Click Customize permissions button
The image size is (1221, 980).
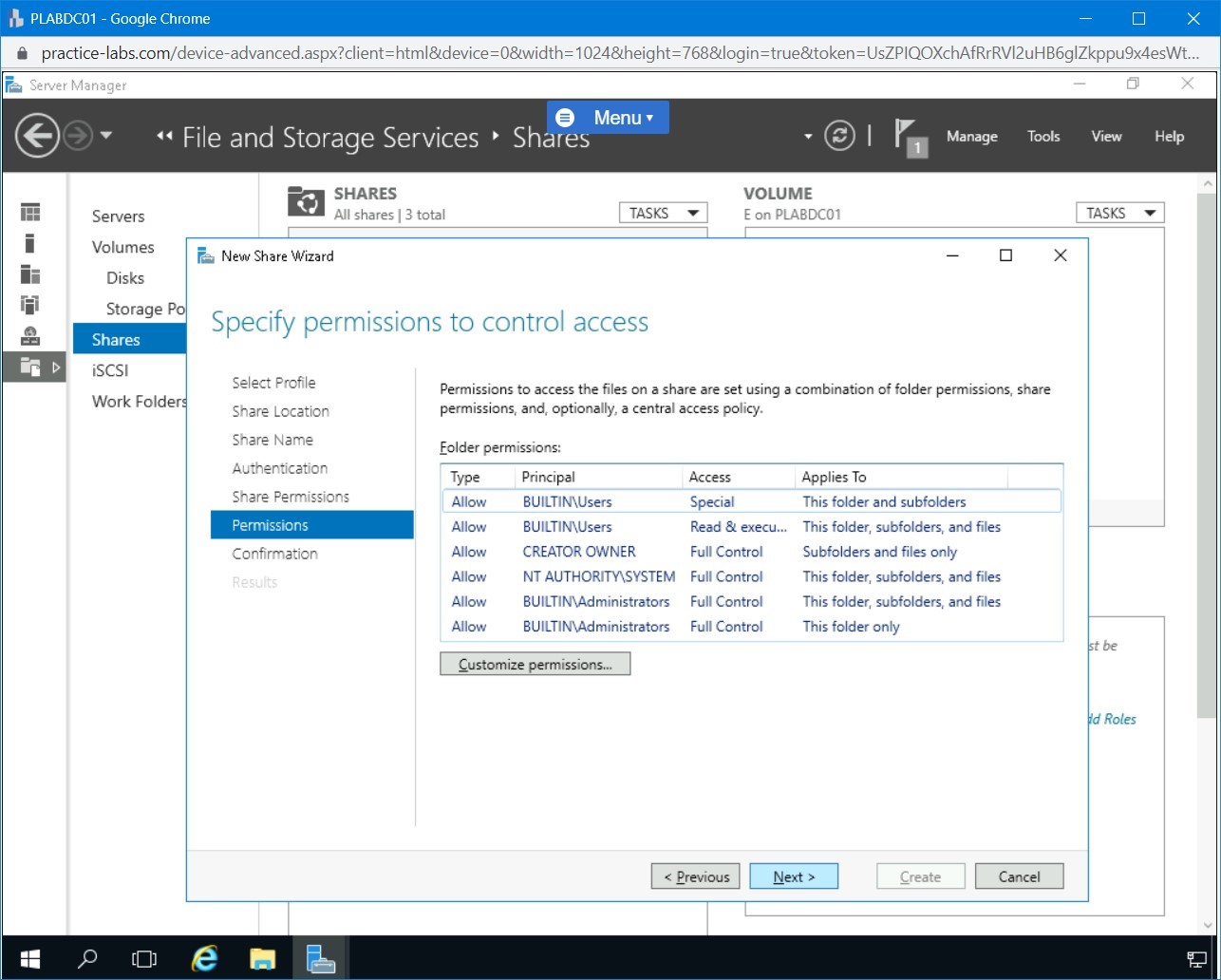(x=535, y=665)
